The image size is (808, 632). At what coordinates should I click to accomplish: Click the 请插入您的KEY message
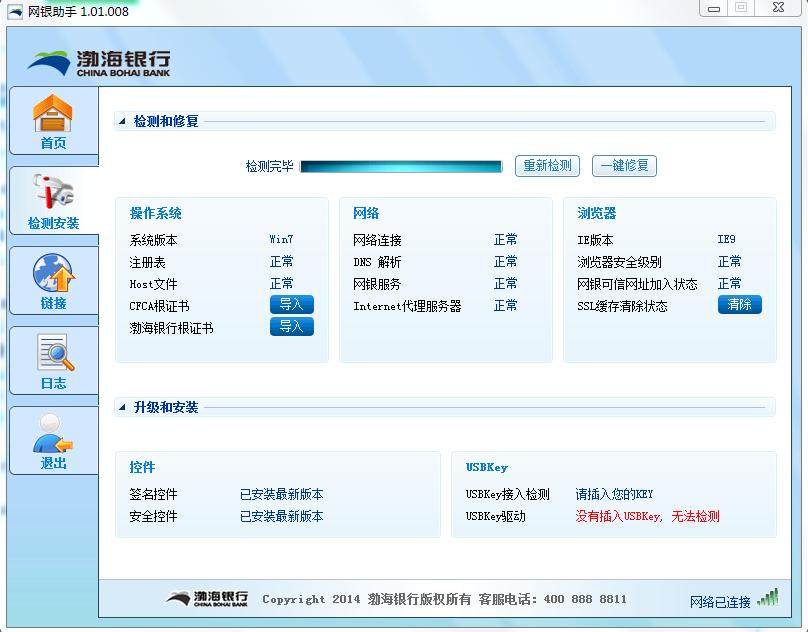(614, 494)
